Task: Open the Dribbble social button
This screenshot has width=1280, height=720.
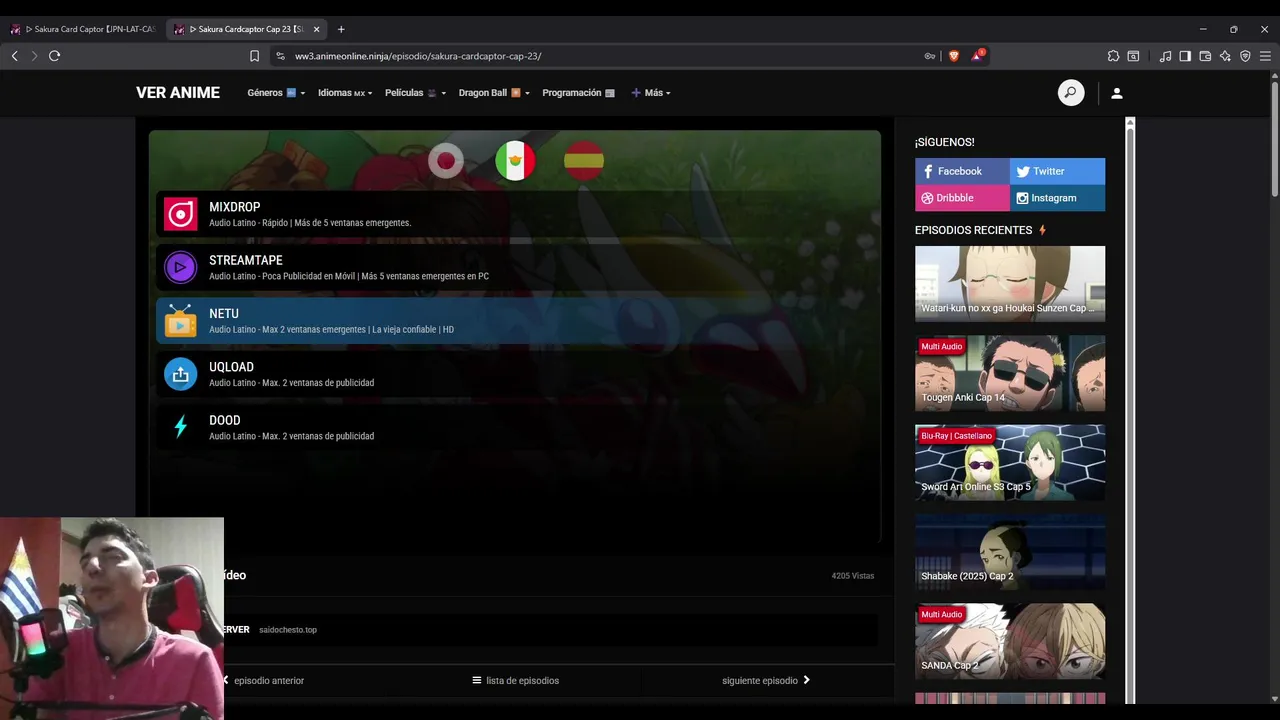Action: point(962,198)
